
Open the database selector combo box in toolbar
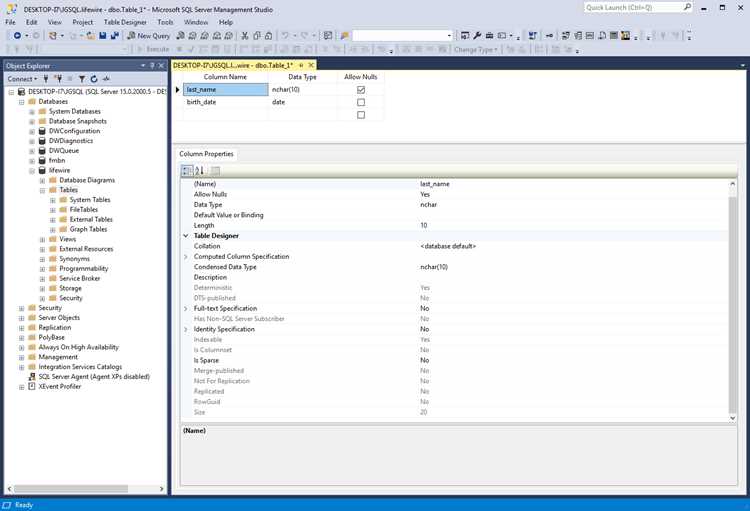[402, 35]
